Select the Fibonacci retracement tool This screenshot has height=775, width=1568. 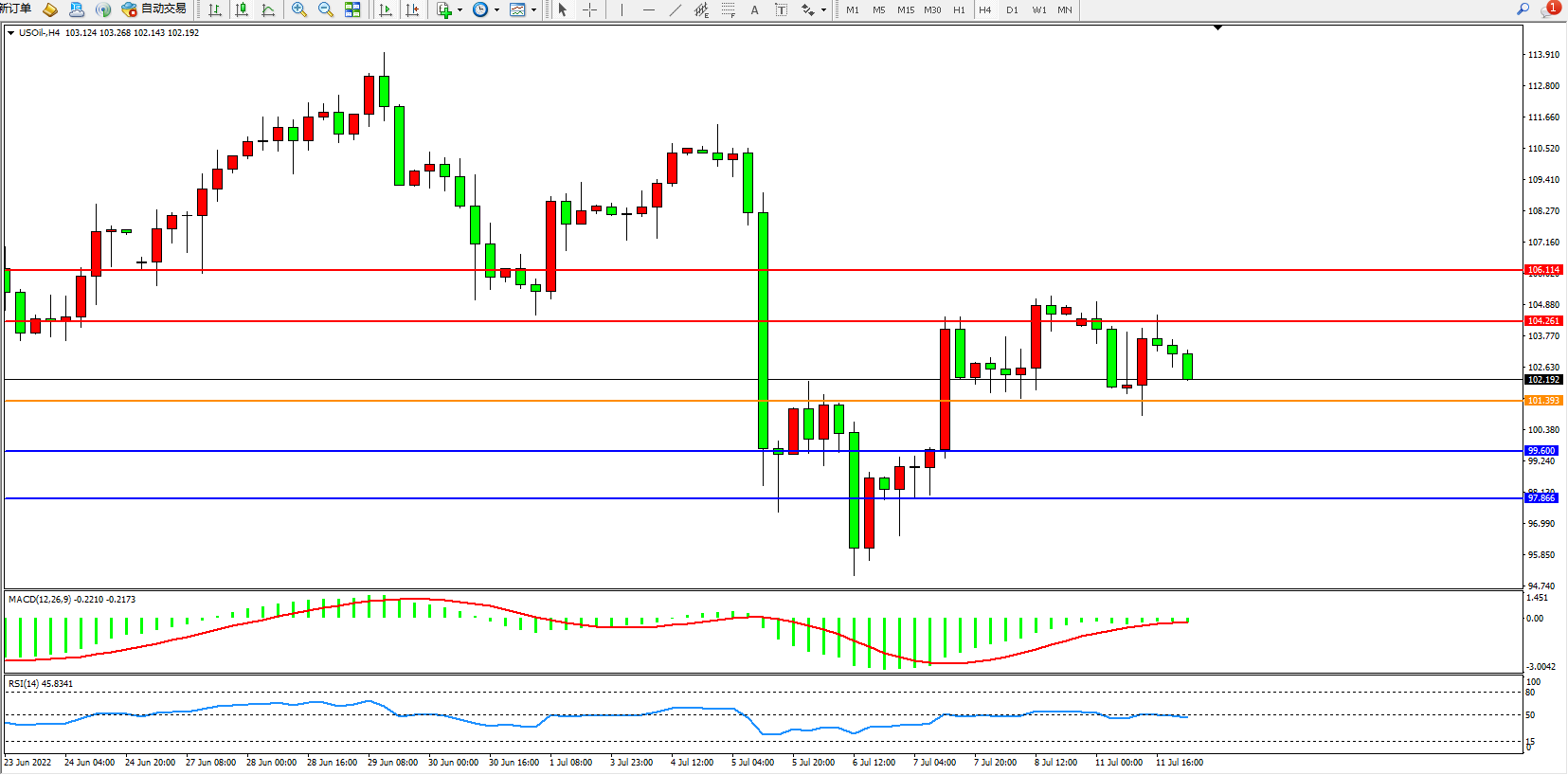(728, 9)
